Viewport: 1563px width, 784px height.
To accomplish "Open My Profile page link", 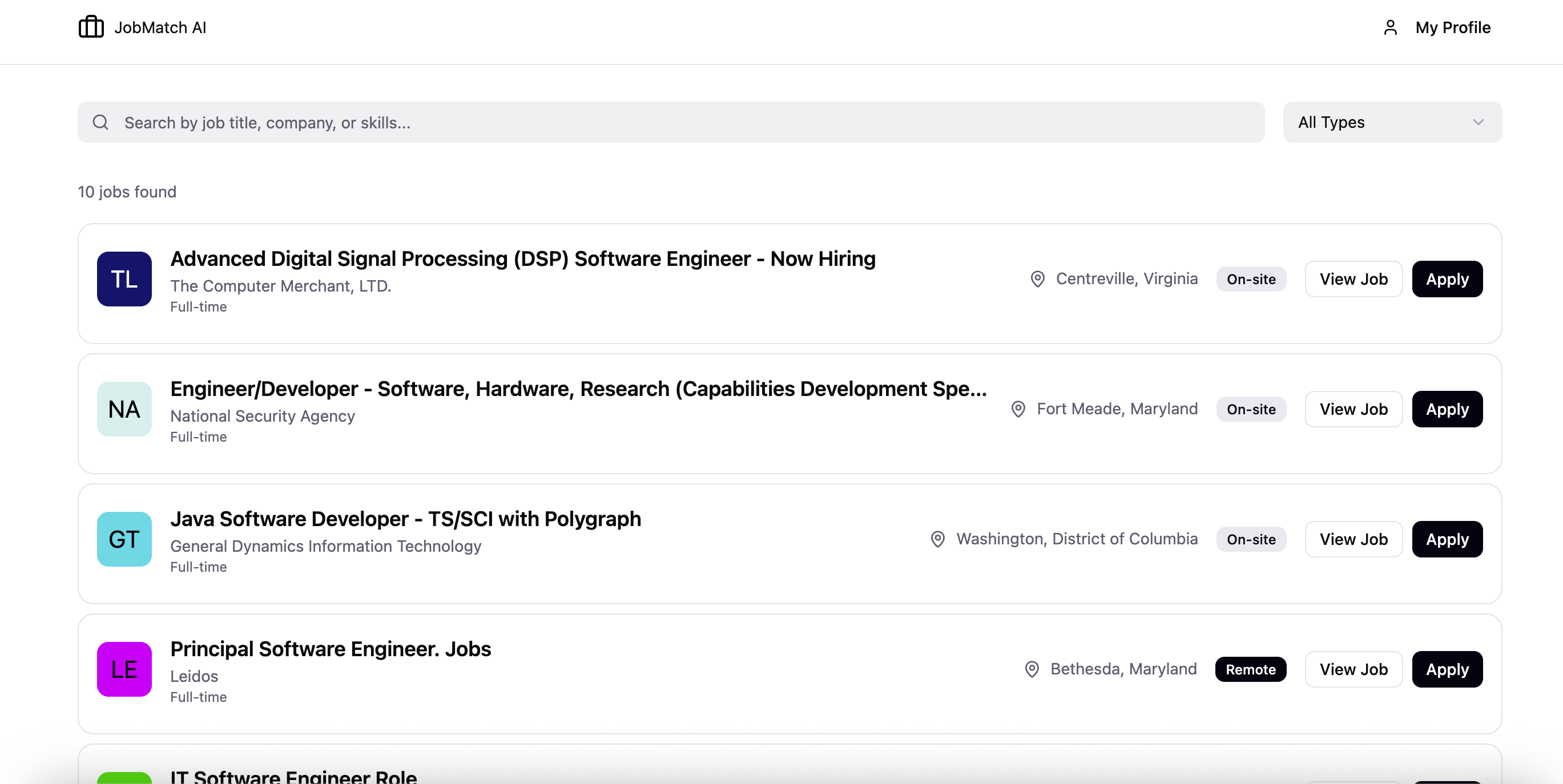I will (x=1453, y=27).
